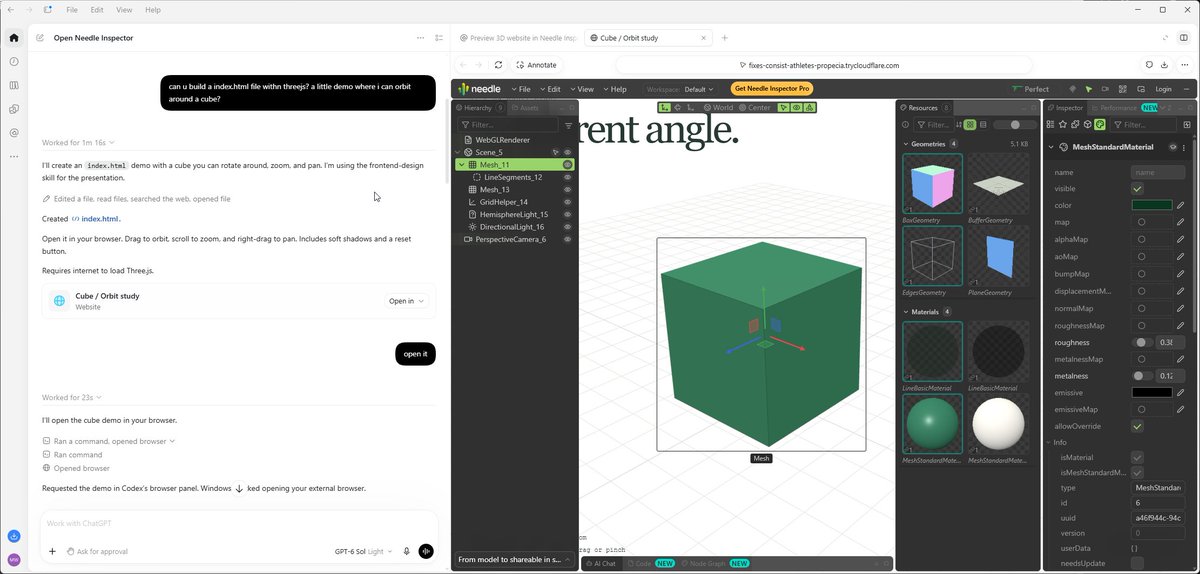Open the three-dot options beside chat title
The width and height of the screenshot is (1200, 574).
tap(420, 38)
